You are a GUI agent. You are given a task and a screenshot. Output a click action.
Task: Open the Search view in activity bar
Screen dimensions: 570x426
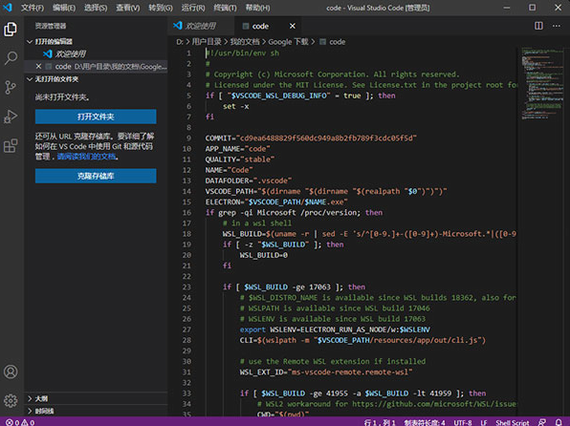tap(11, 58)
